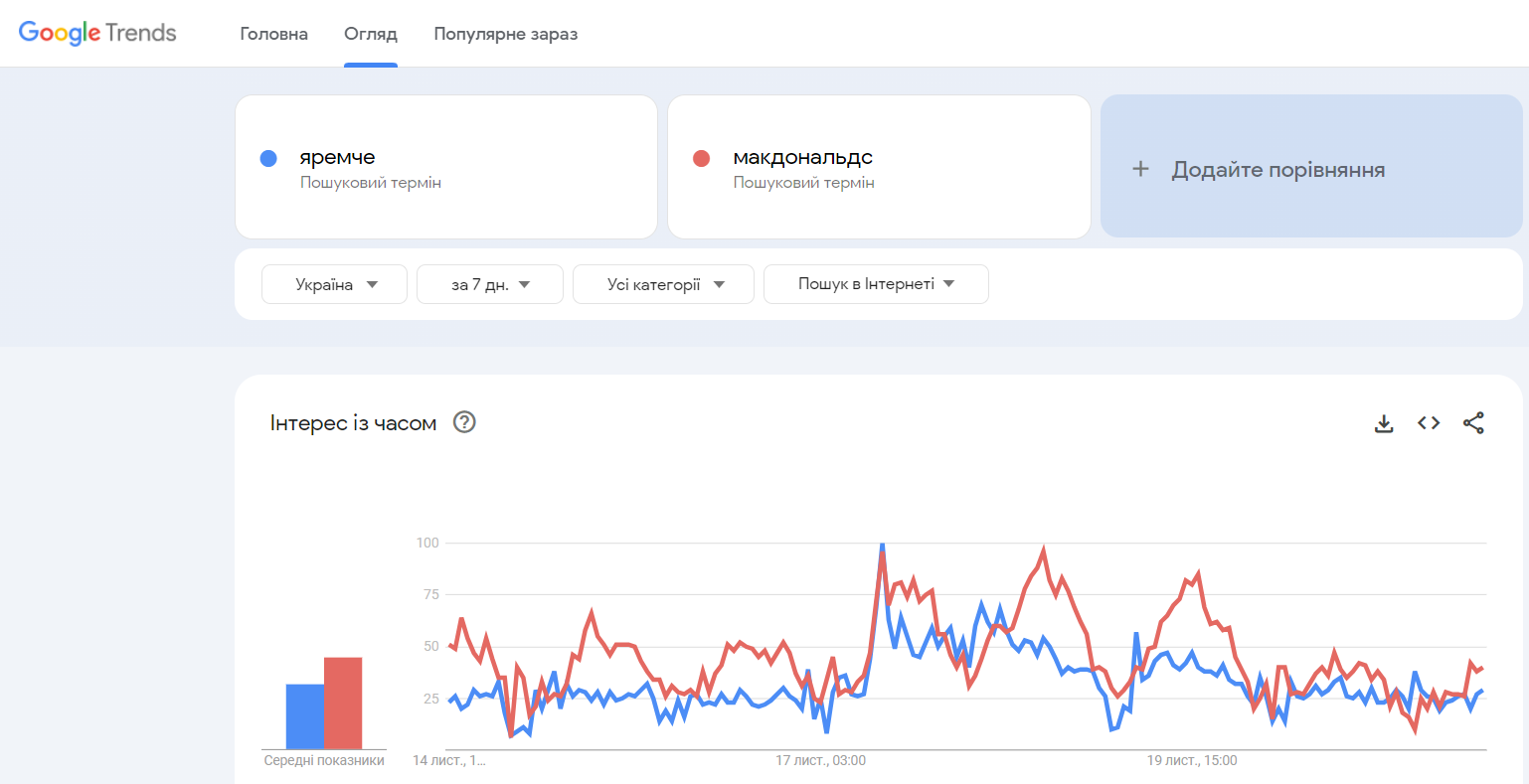
Task: Open help for Інтерес із часом
Action: (x=464, y=422)
